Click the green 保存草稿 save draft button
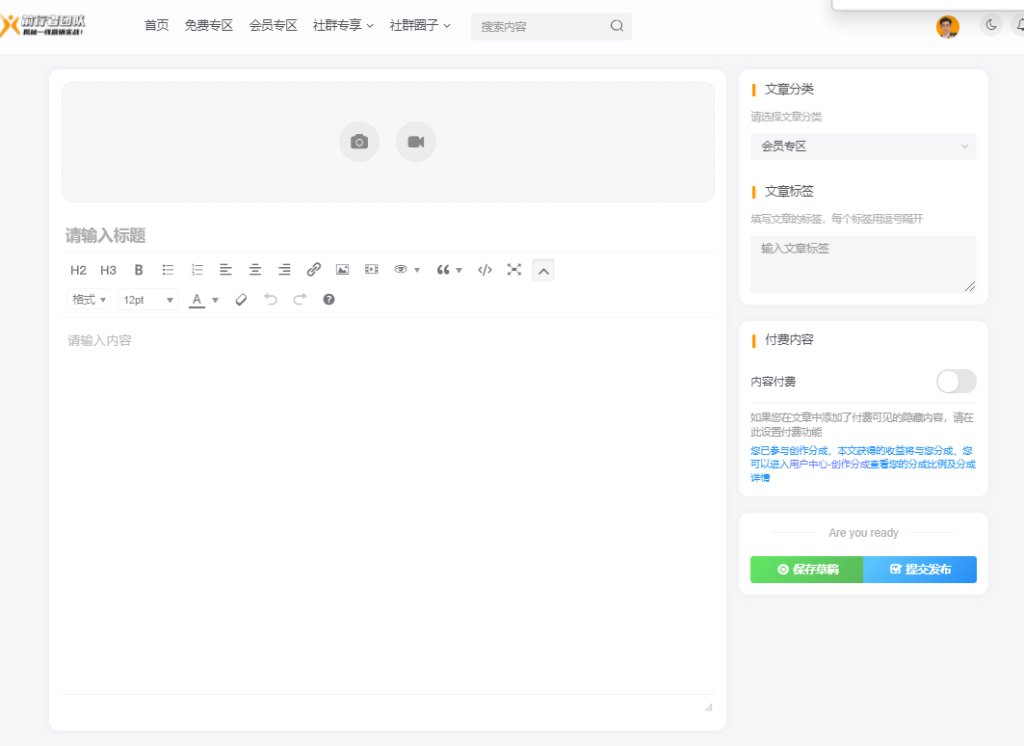The height and width of the screenshot is (746, 1024). tap(806, 569)
